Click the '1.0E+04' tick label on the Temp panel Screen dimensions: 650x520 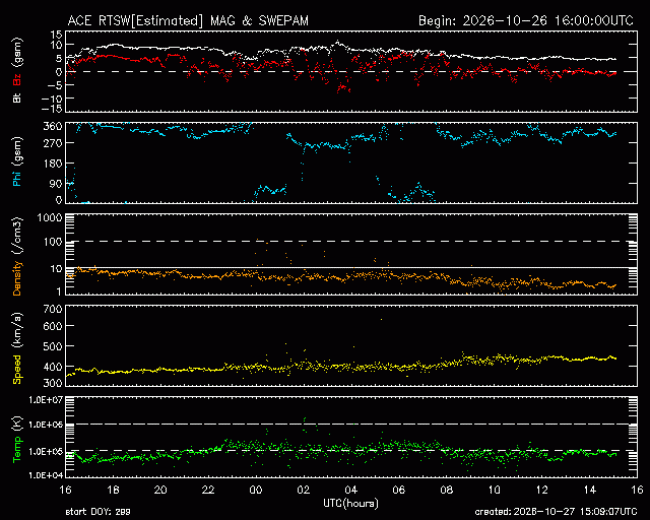coord(45,475)
